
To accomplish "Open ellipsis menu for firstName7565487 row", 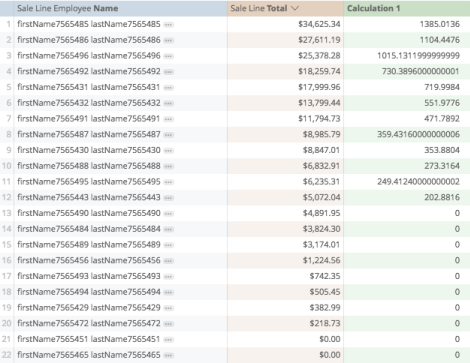I will 169,135.
